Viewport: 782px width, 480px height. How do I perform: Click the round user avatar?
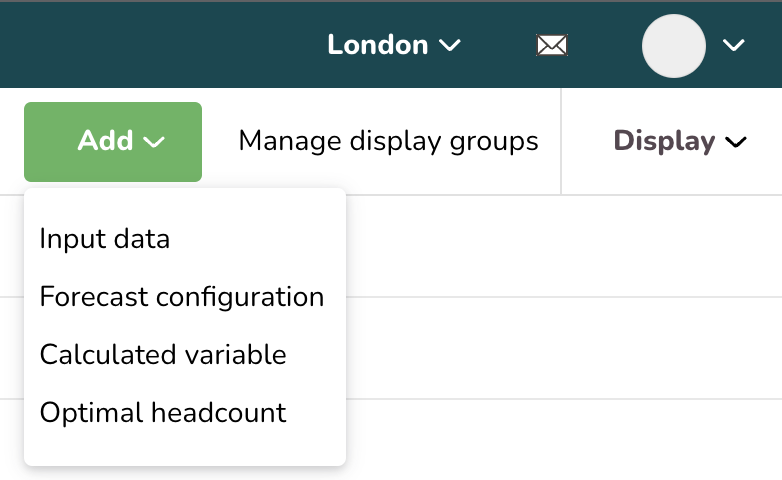click(x=674, y=46)
